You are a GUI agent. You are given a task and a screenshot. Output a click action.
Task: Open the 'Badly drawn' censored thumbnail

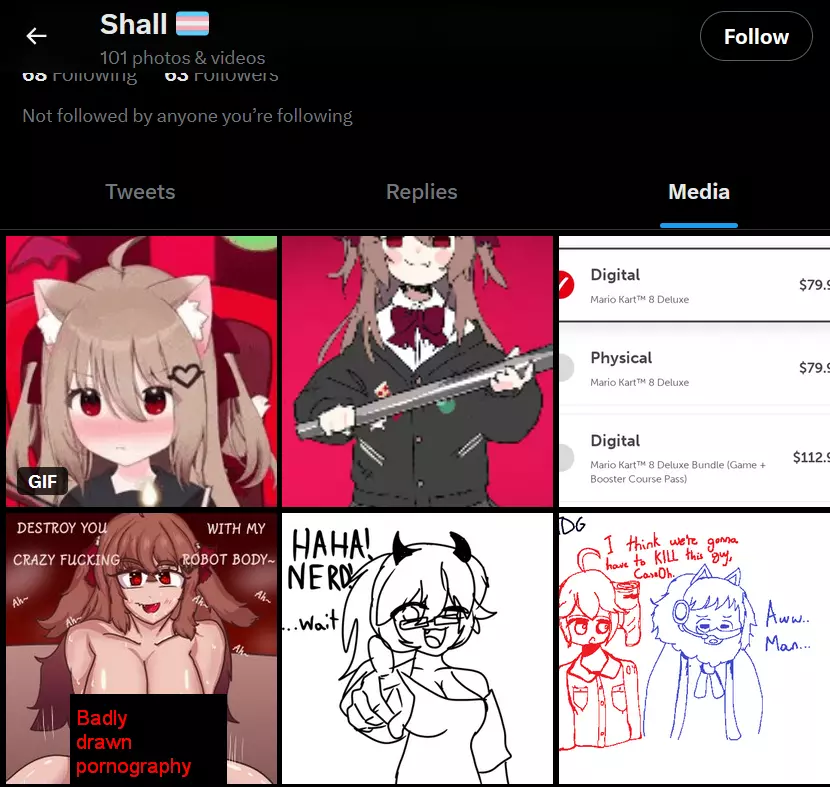[x=141, y=648]
